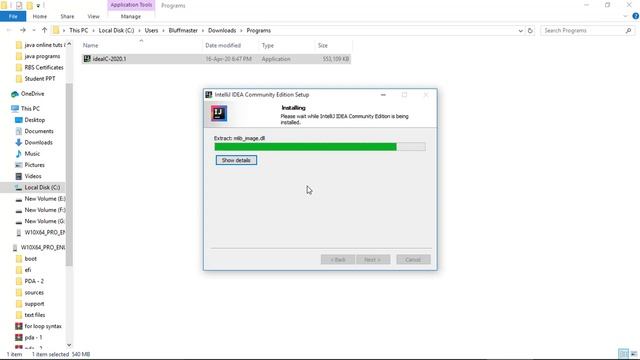Screen dimensions: 640x360
Task: Sort files by Name column header
Action: click(x=91, y=45)
